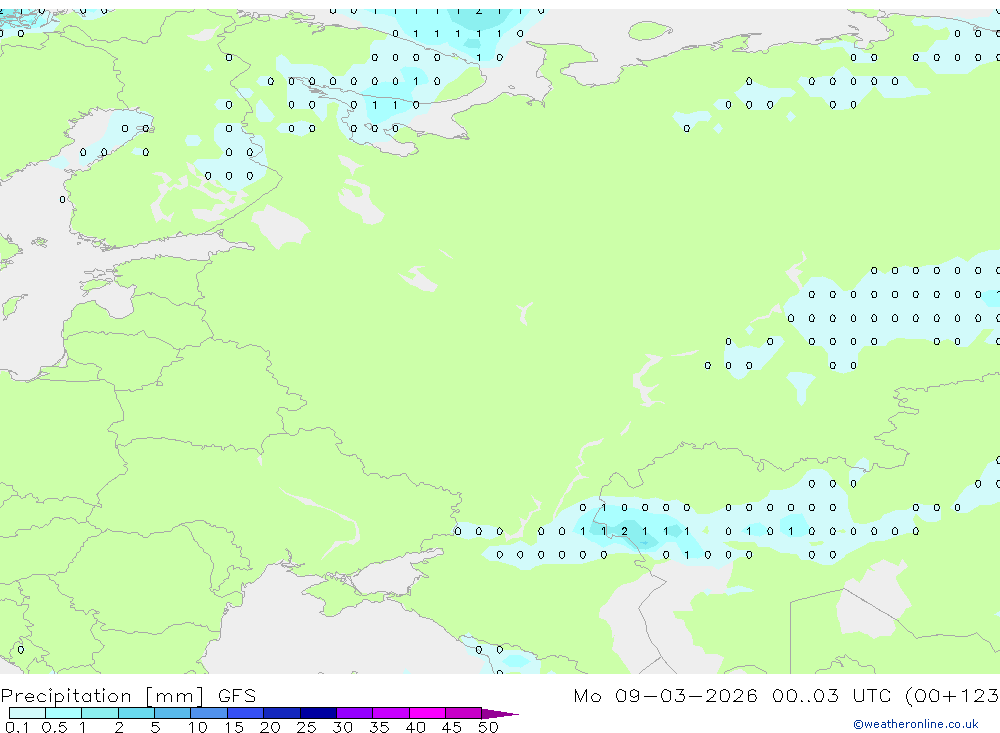The width and height of the screenshot is (1000, 733).
Task: Click the 'GFS' model label
Action: (x=237, y=695)
